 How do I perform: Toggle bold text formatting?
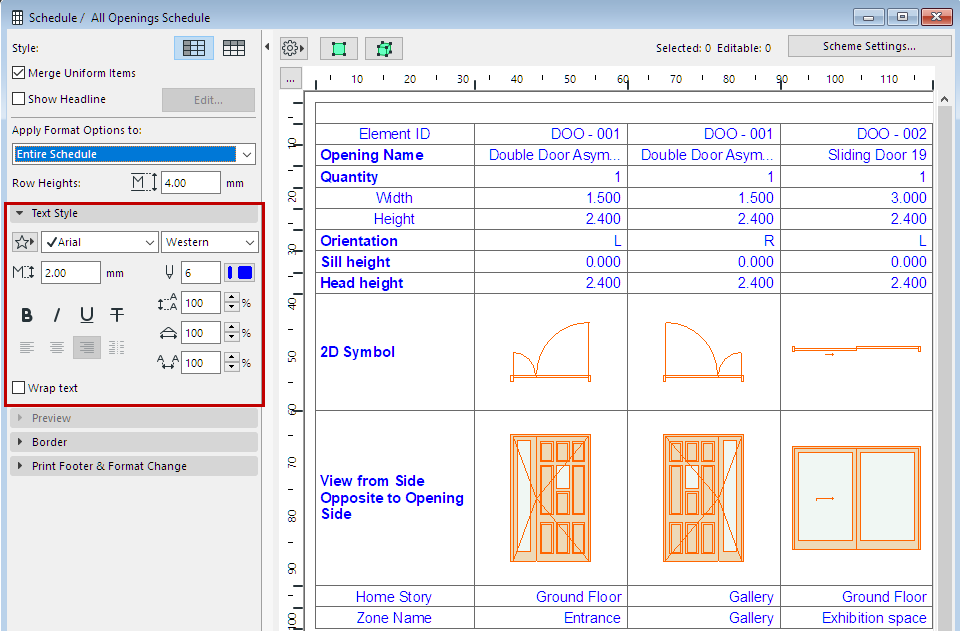pyautogui.click(x=27, y=315)
